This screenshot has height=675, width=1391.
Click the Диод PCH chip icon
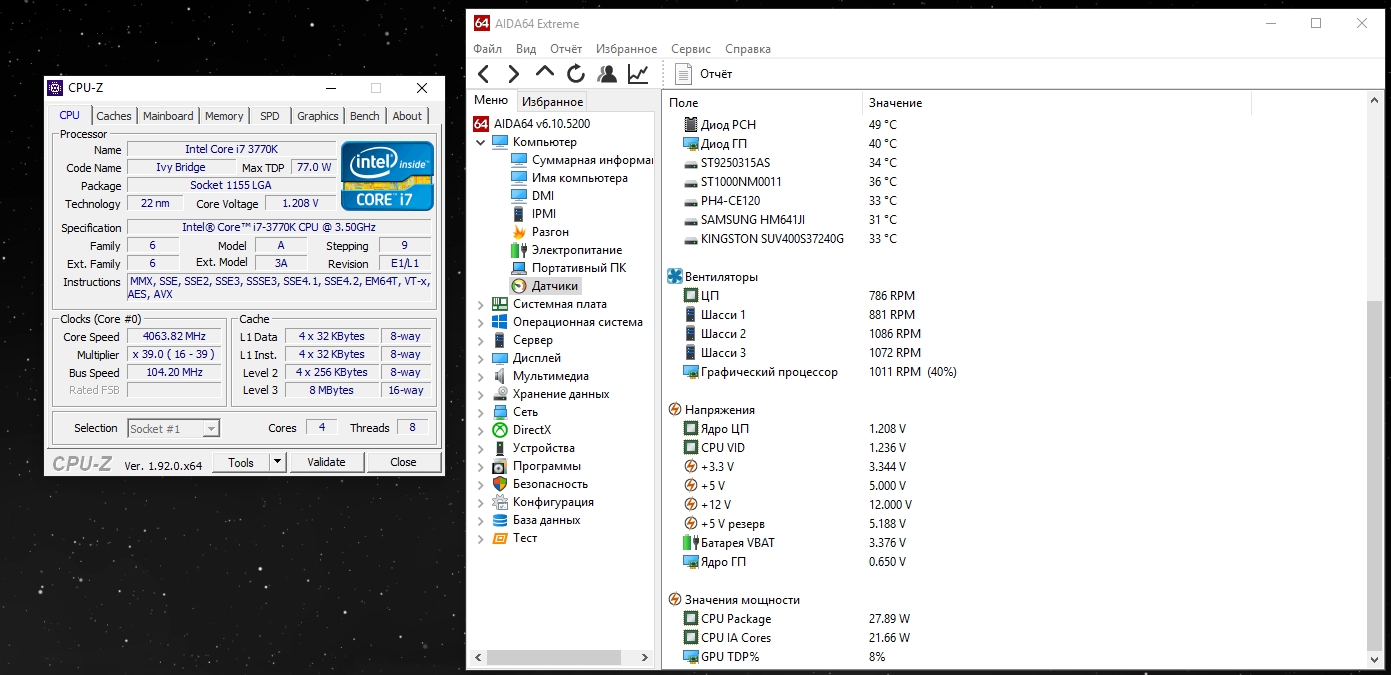(690, 125)
